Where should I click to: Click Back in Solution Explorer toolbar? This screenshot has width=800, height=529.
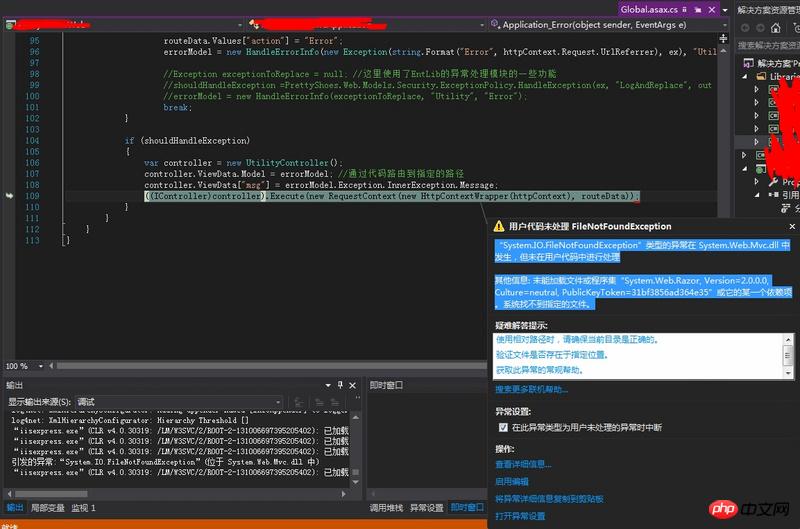tap(745, 28)
